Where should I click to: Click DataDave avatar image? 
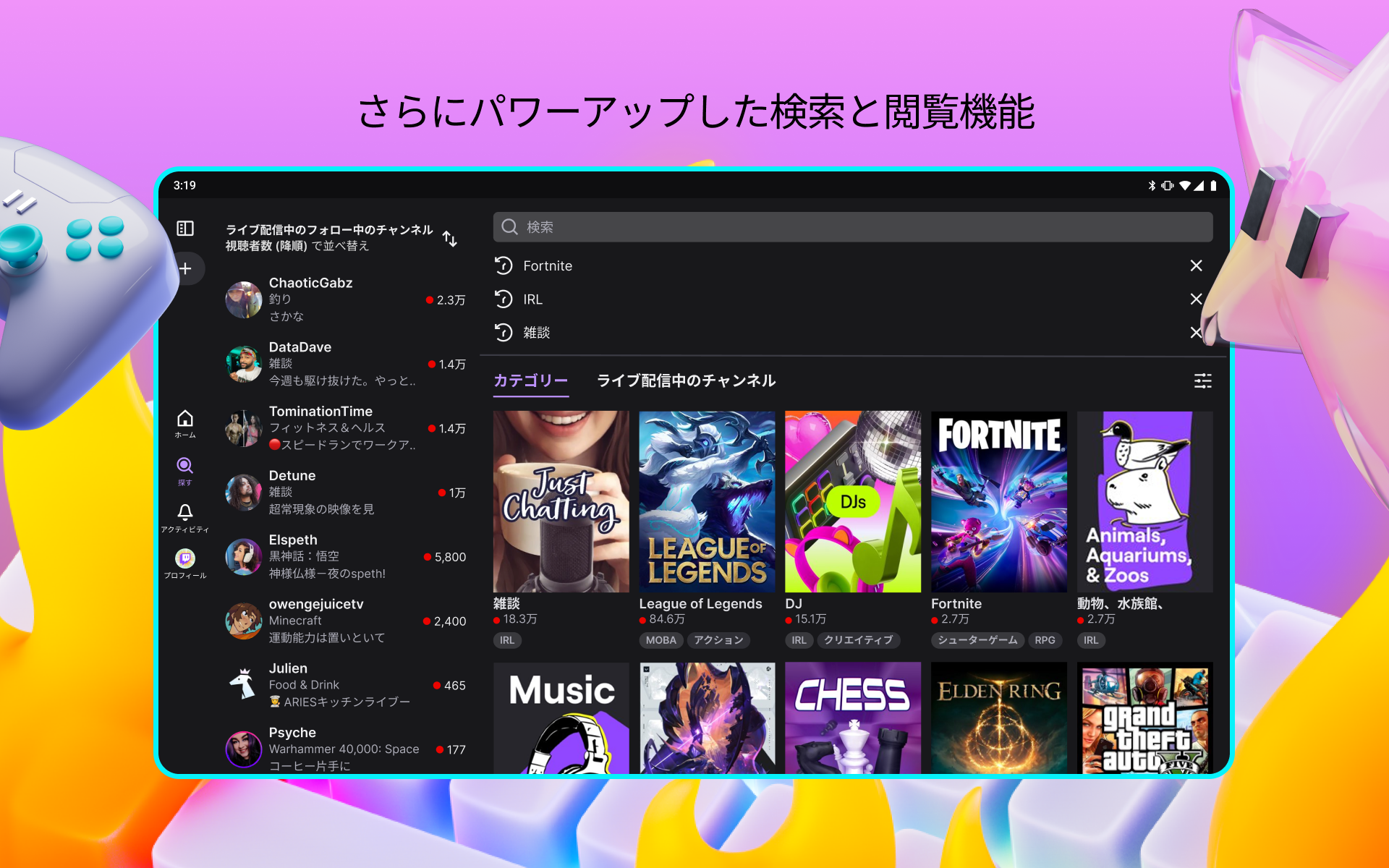[x=244, y=364]
